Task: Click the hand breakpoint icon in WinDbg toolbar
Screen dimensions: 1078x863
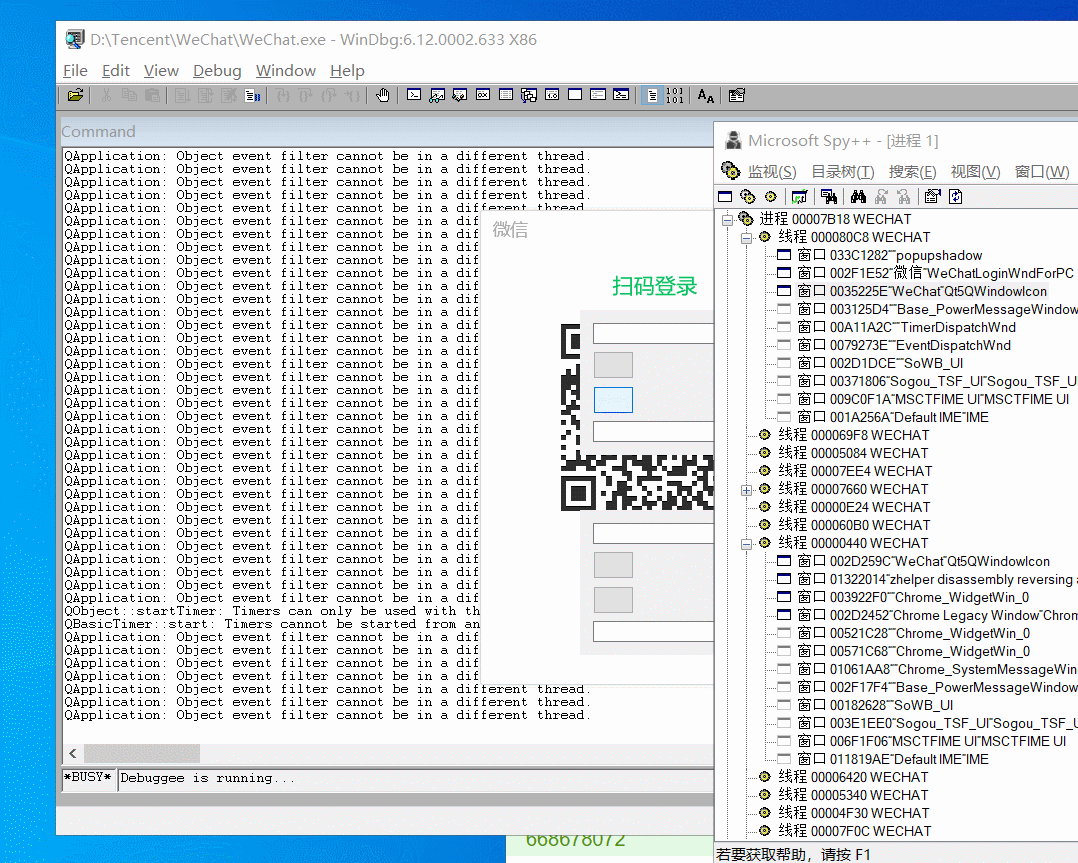Action: [383, 96]
